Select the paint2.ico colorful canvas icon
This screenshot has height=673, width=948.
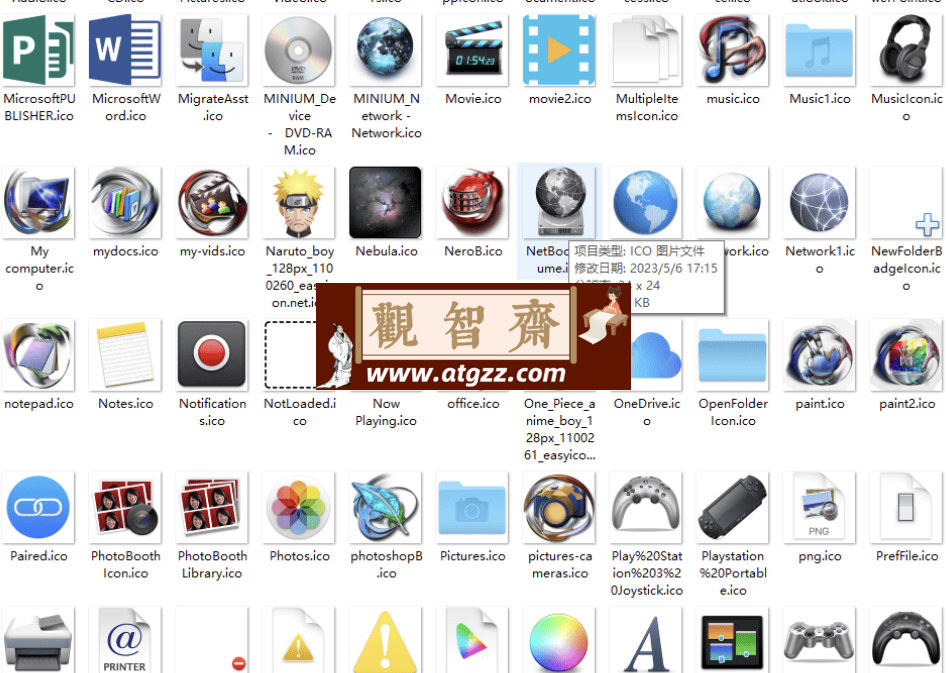[906, 355]
